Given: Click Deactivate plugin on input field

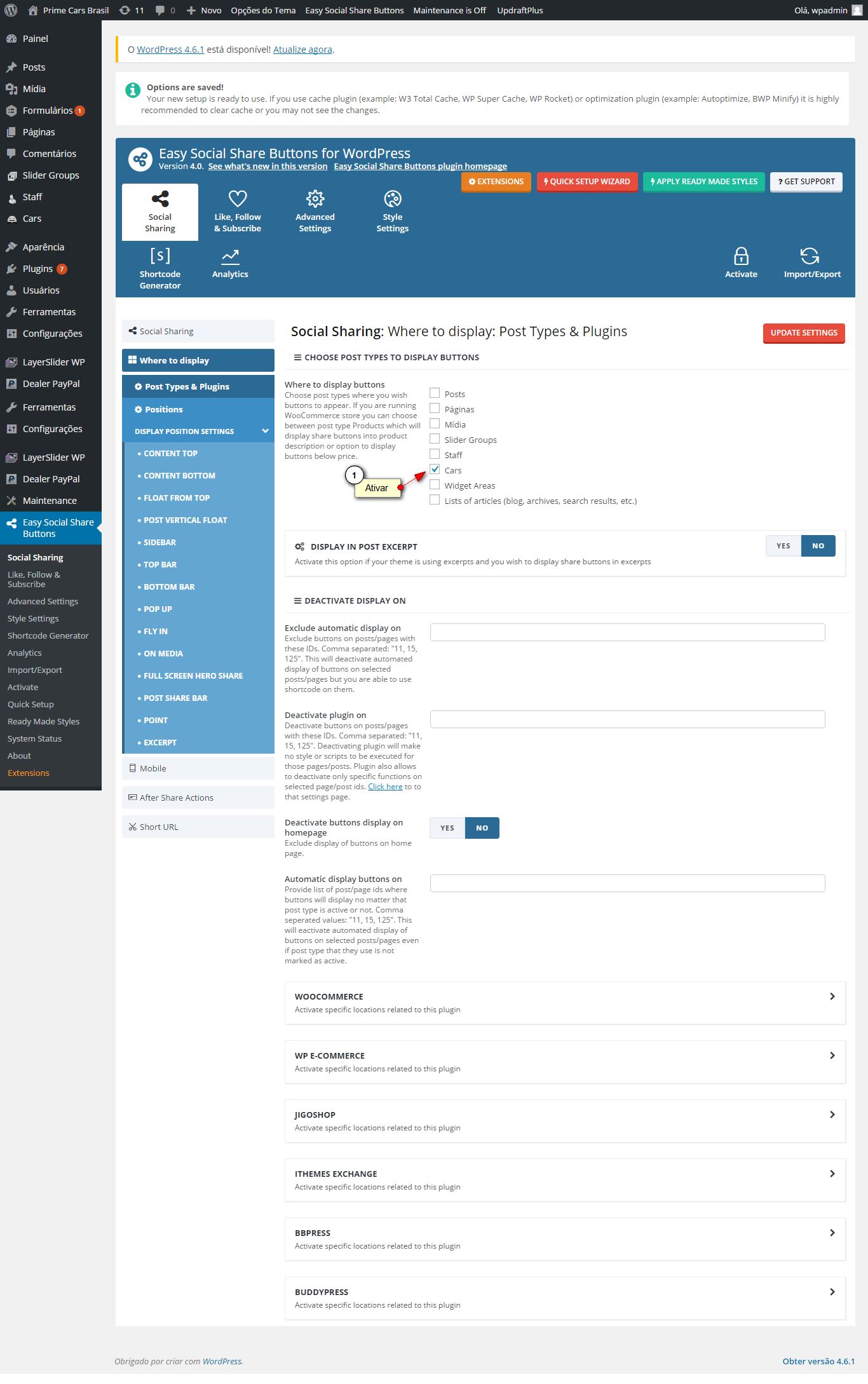Looking at the screenshot, I should tap(628, 719).
